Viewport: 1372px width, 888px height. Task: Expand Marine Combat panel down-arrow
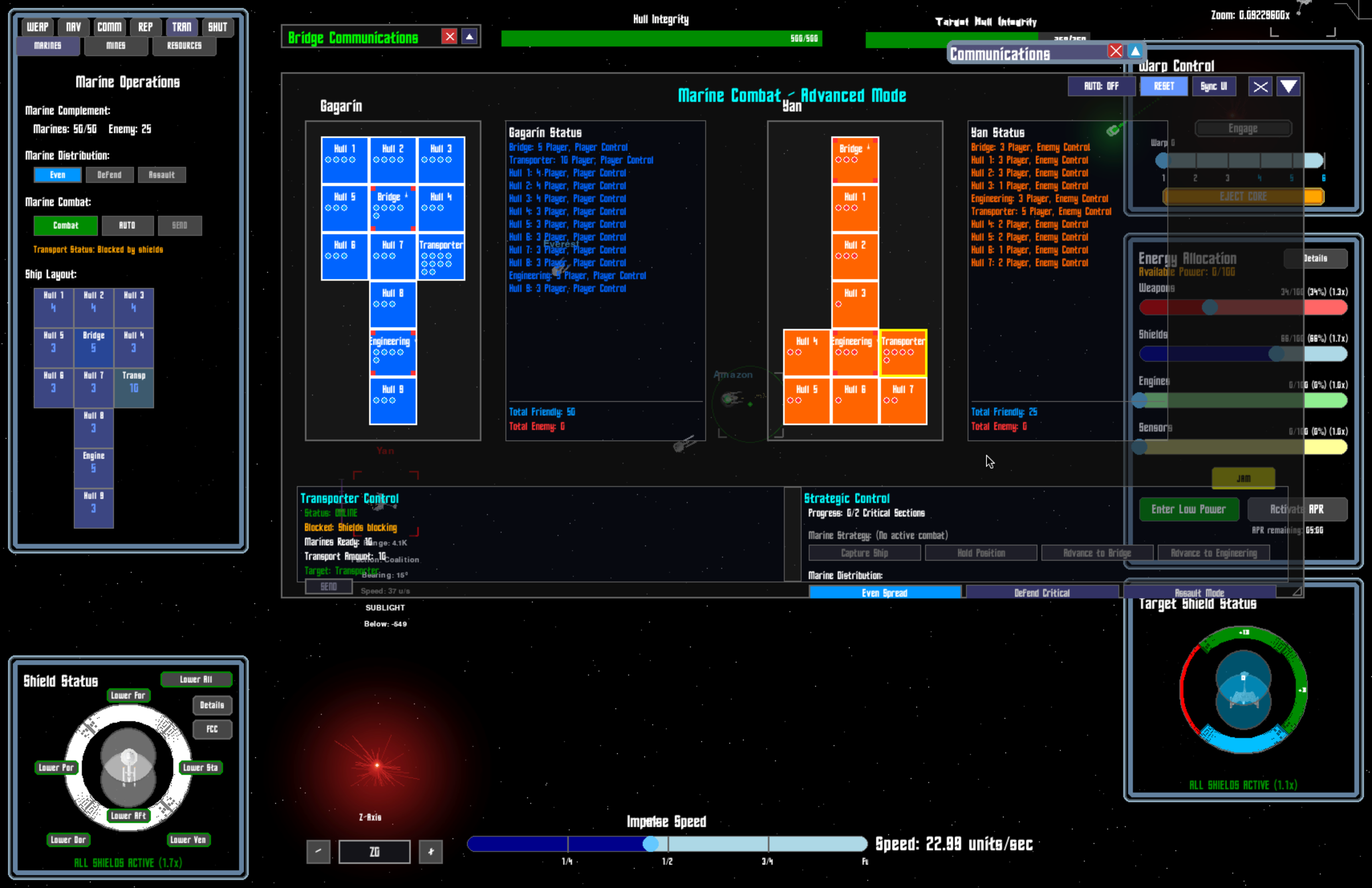1289,87
